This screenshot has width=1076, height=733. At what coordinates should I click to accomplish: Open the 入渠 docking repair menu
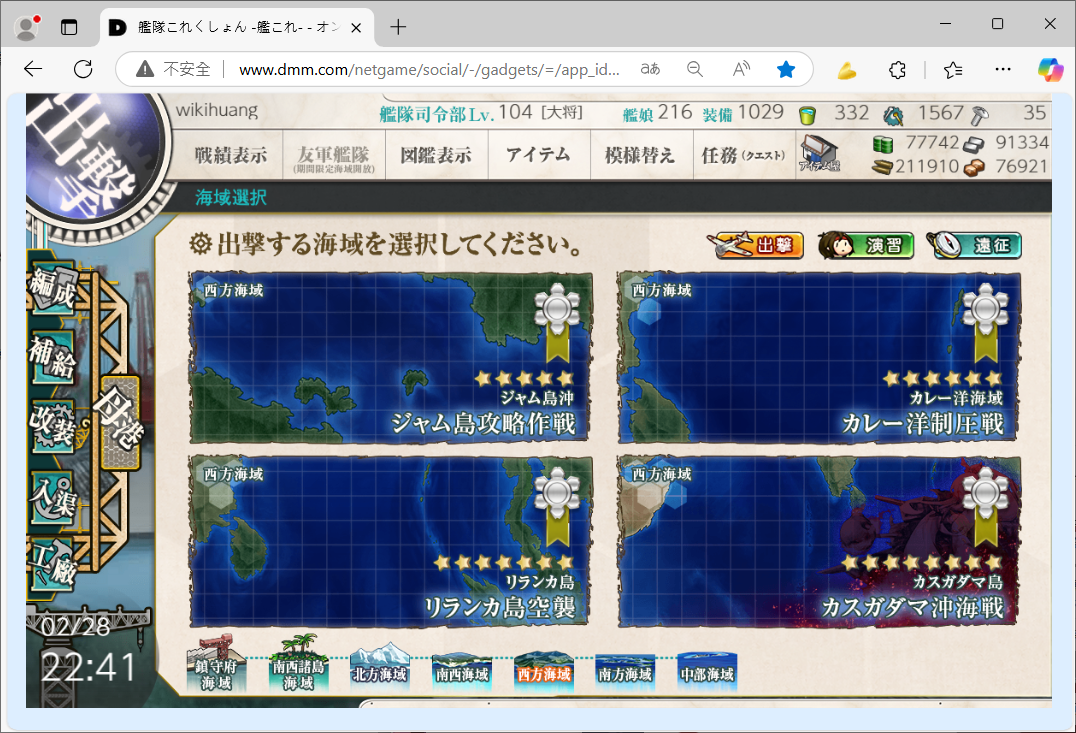[52, 498]
